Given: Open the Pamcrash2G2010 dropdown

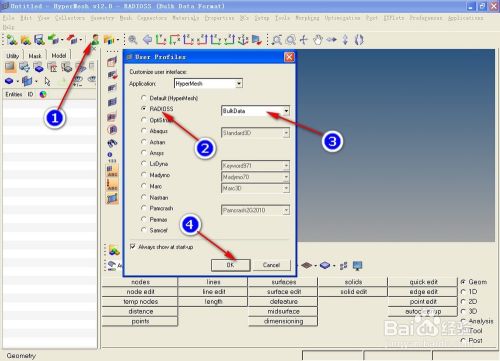Looking at the screenshot, I should point(255,210).
